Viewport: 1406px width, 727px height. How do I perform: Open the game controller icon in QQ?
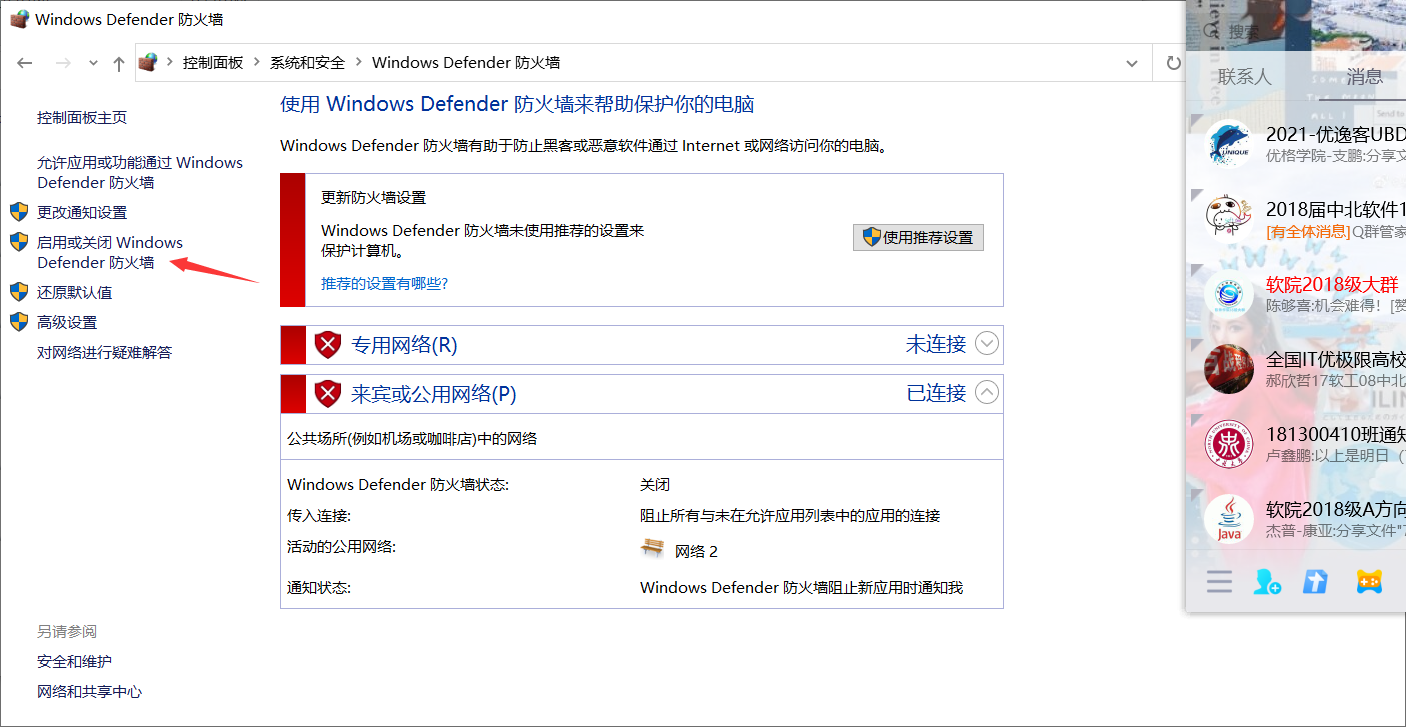click(x=1370, y=581)
